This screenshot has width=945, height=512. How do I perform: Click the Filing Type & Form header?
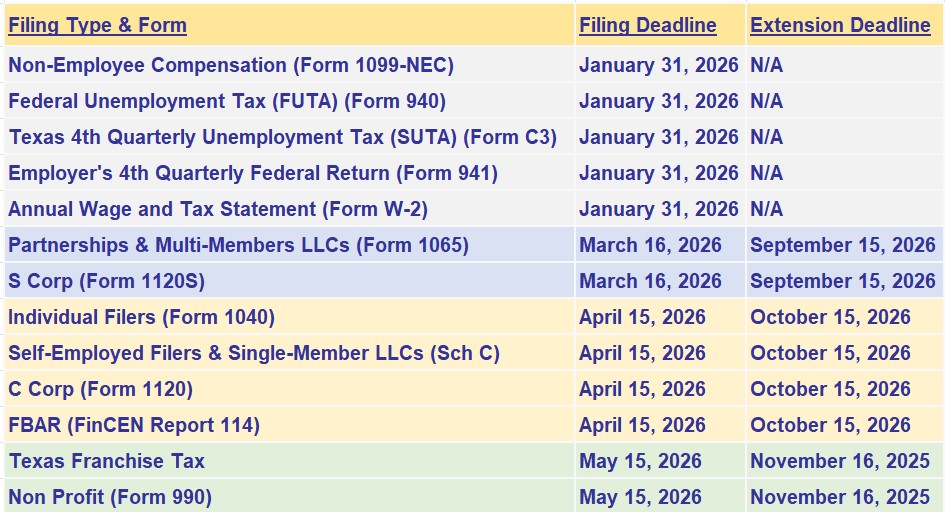coord(97,26)
